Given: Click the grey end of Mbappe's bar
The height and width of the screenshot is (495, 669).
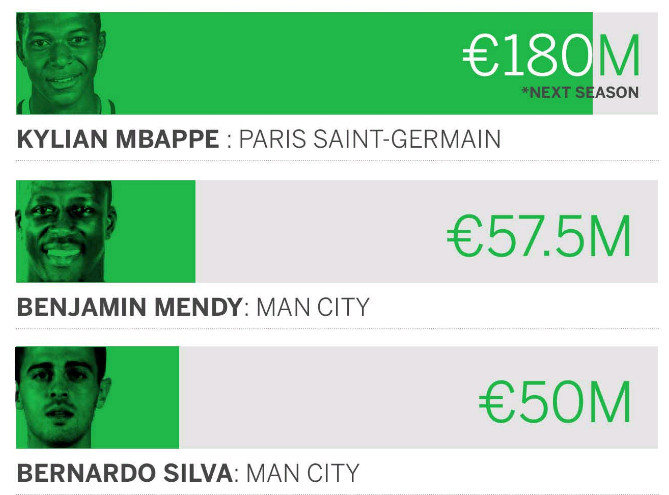Looking at the screenshot, I should (x=625, y=64).
